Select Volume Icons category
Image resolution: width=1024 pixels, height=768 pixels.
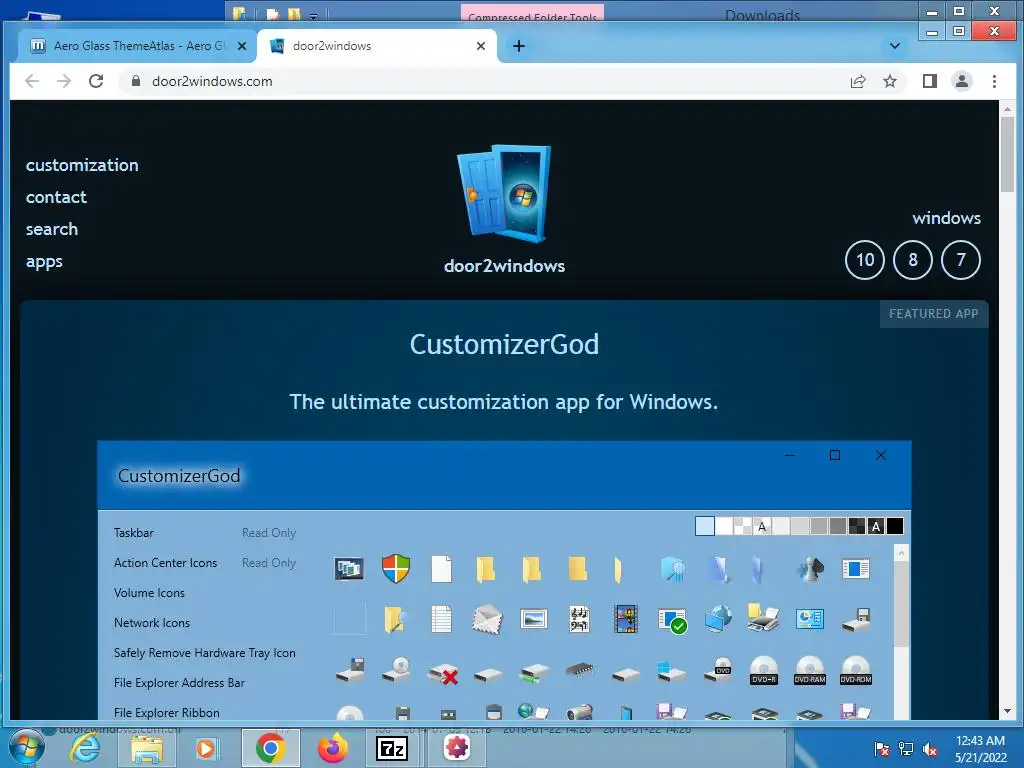pyautogui.click(x=149, y=593)
